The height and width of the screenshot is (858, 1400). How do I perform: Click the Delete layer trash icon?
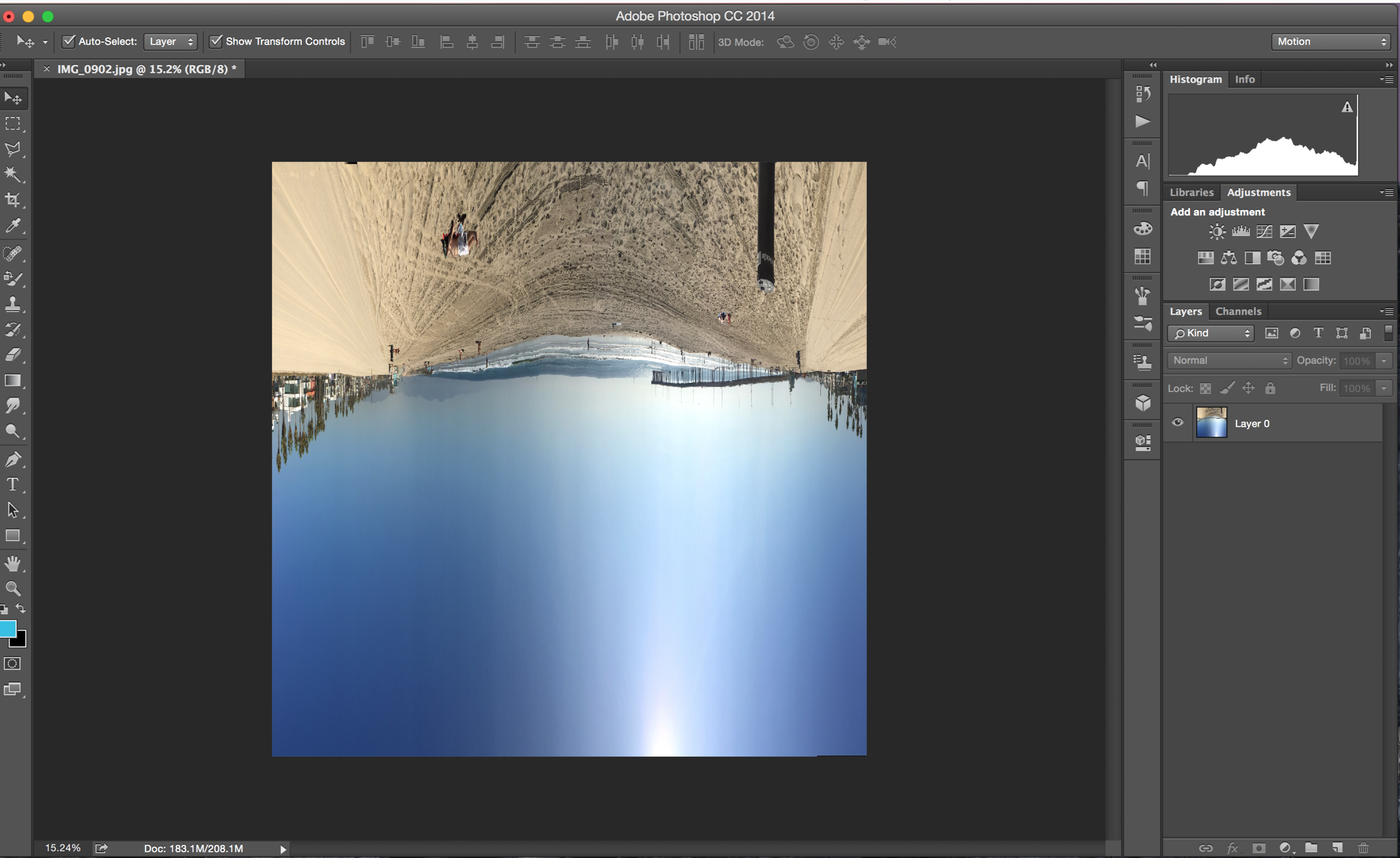click(1364, 848)
